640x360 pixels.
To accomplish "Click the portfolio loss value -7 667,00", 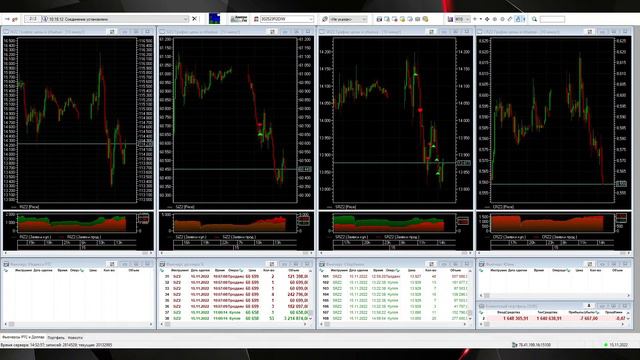I will click(x=589, y=318).
